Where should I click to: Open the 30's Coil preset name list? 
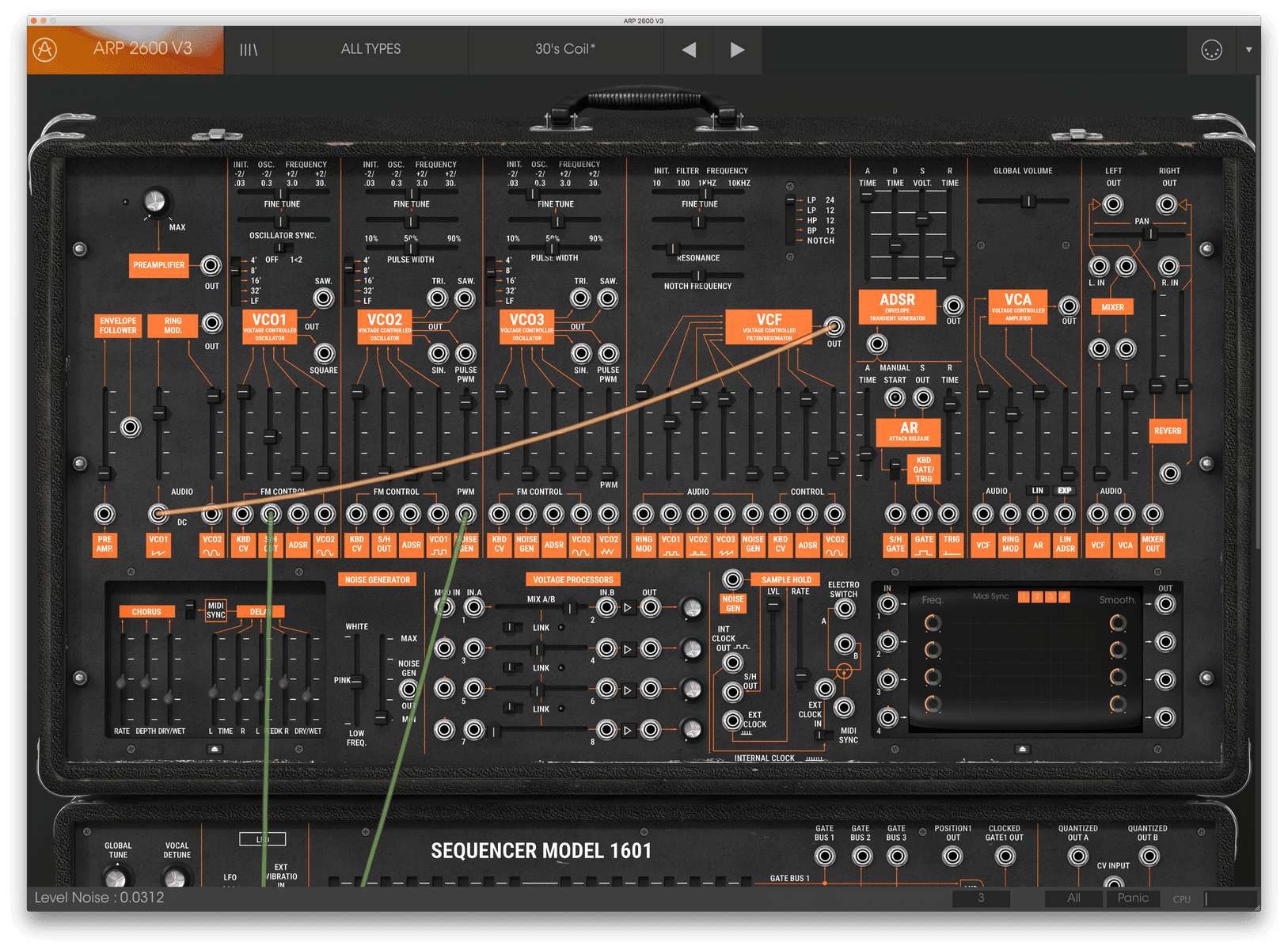click(565, 49)
